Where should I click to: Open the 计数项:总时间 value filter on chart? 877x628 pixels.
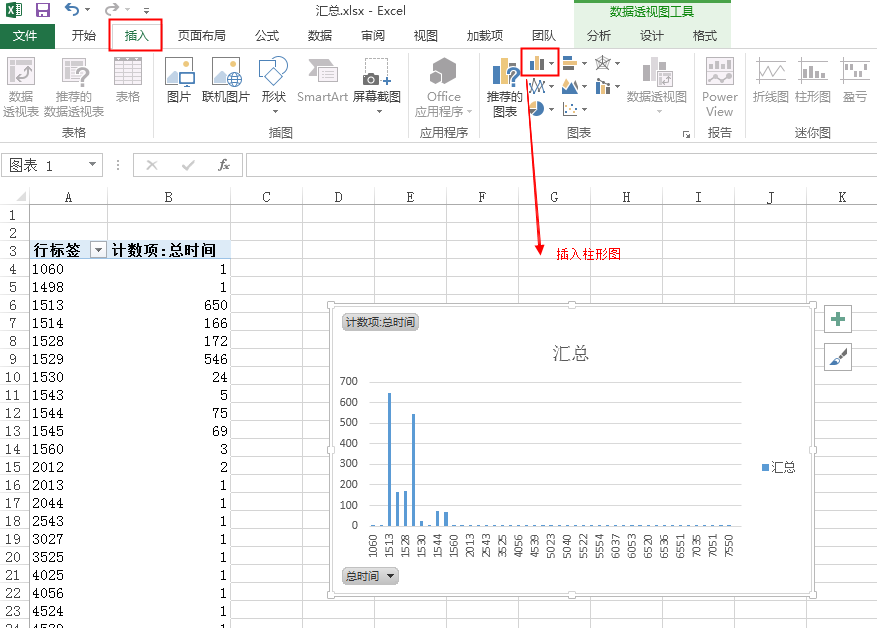click(379, 322)
